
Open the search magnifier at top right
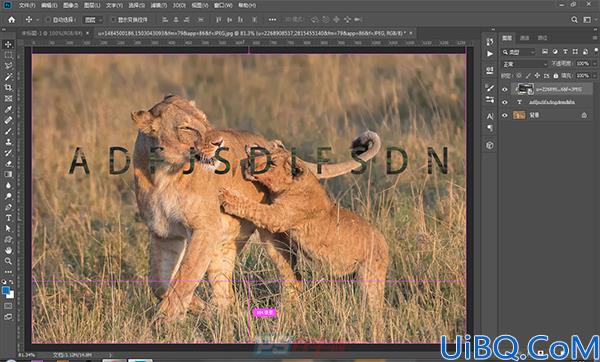[x=574, y=20]
